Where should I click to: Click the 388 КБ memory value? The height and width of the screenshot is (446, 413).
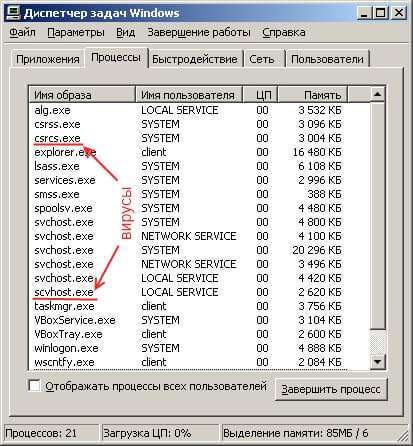coord(324,194)
